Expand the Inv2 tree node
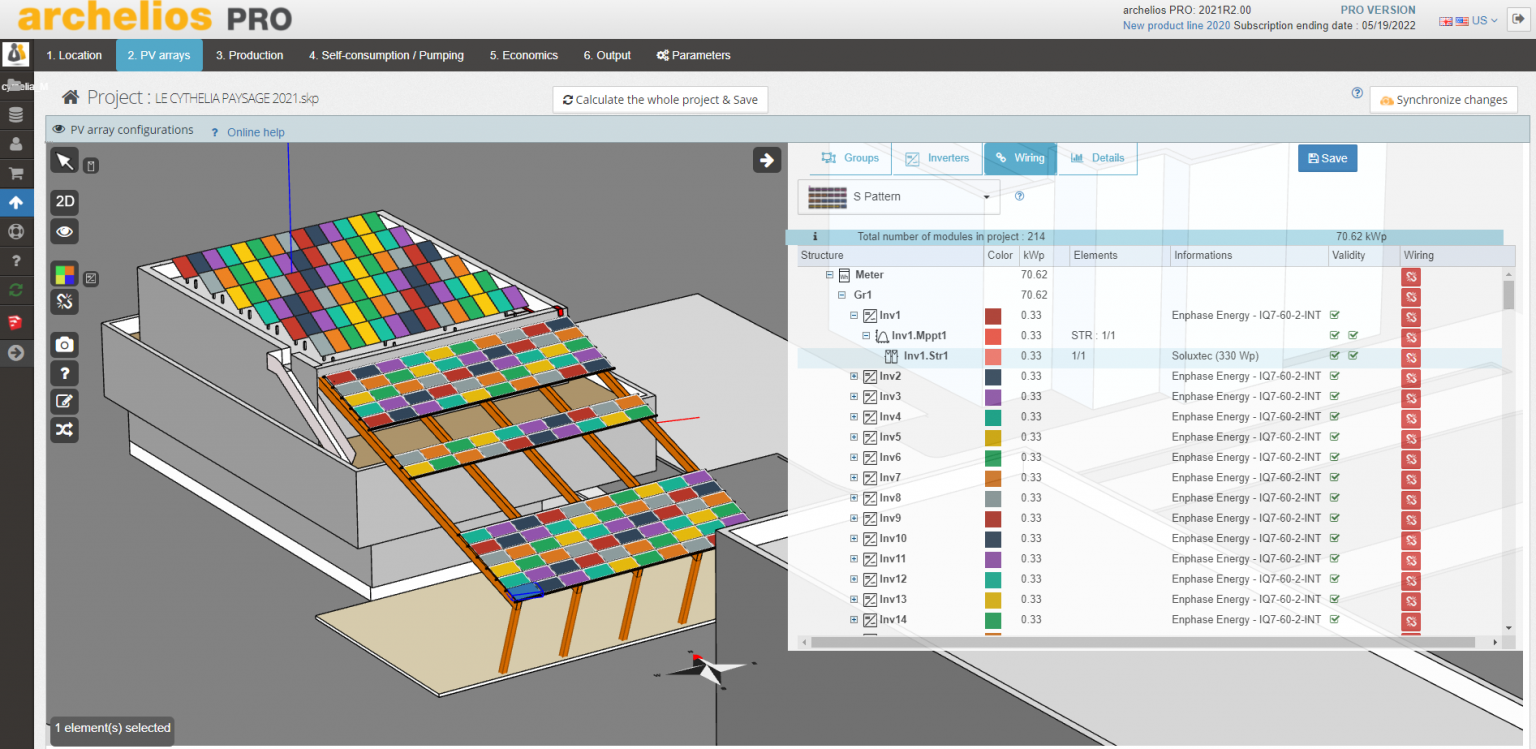The image size is (1536, 749). [x=854, y=376]
